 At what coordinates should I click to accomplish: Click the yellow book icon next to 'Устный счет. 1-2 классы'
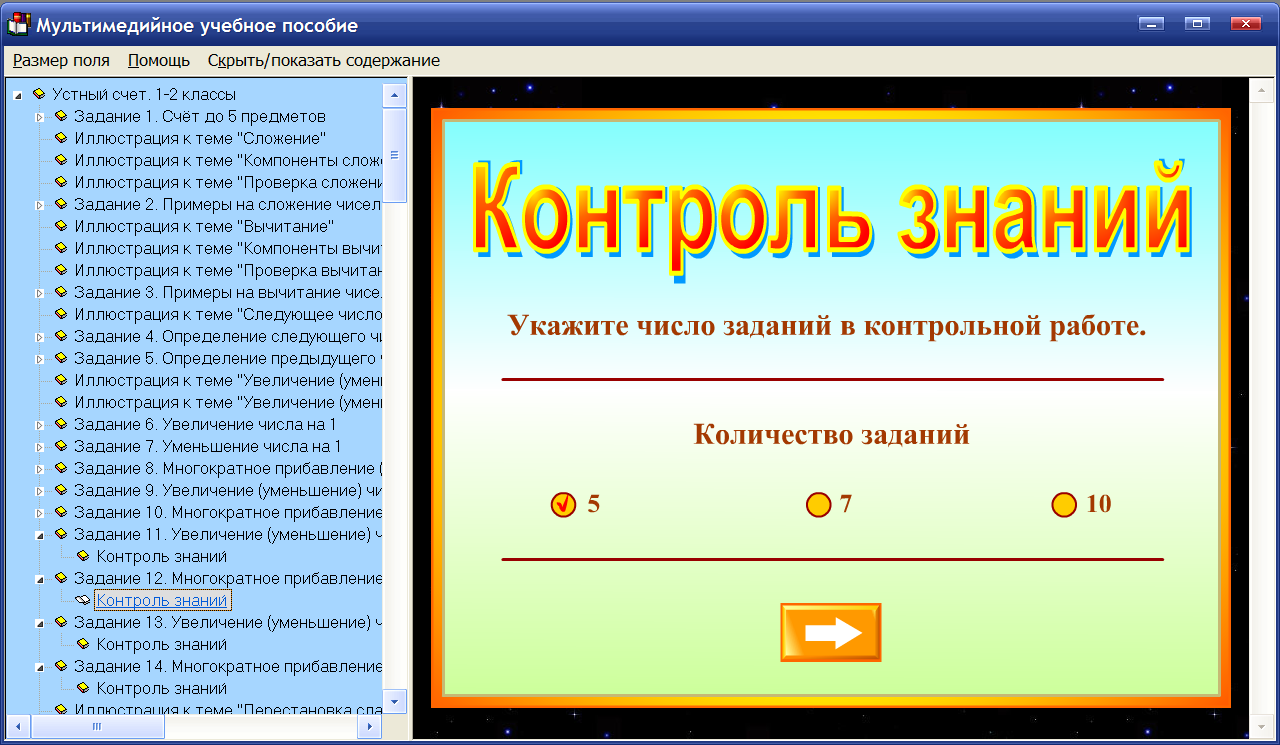tap(38, 95)
